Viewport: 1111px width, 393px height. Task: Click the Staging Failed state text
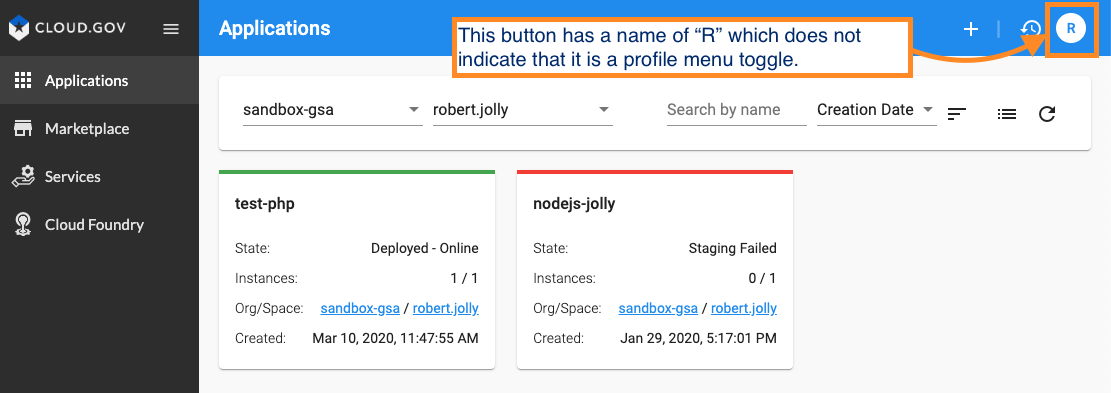733,249
